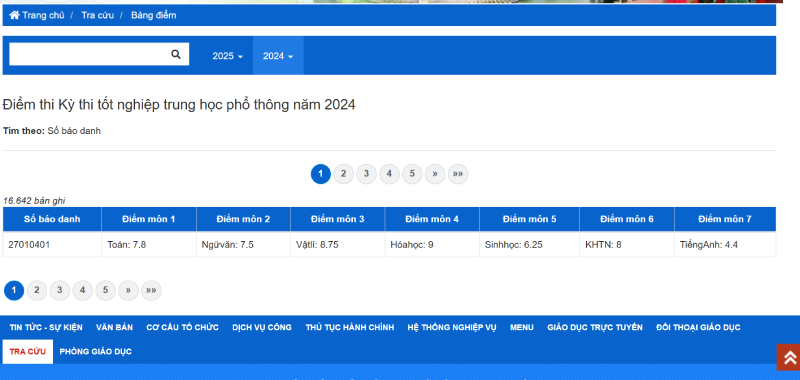Click the scroll-to-top double chevron icon

coord(790,357)
